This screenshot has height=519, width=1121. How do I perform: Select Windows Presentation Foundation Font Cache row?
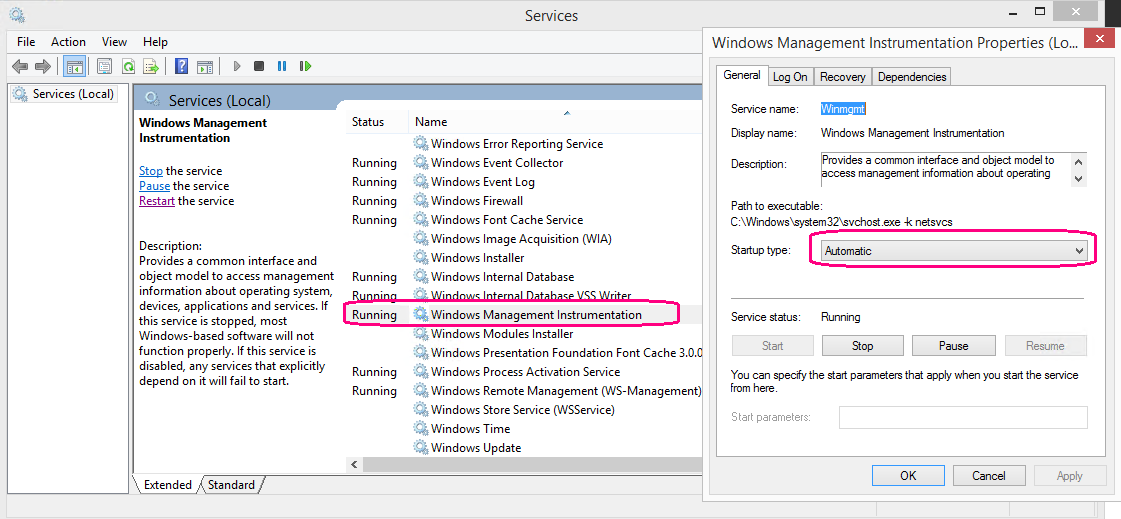coord(524,353)
